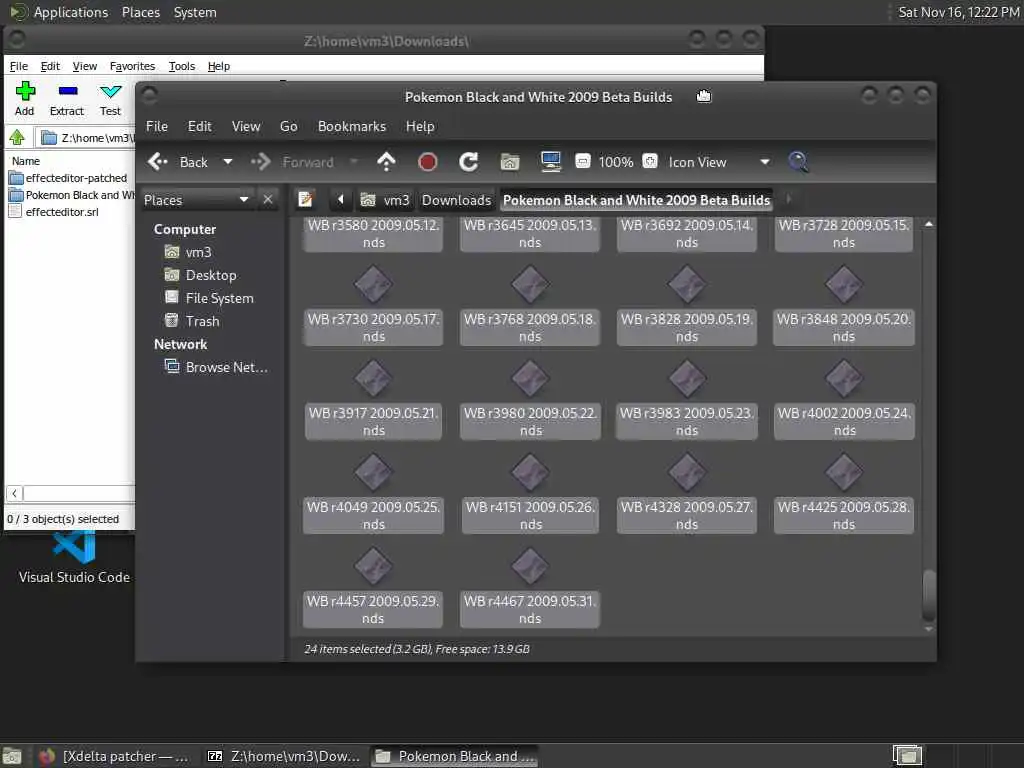Click the path bar left scroll arrow
1024x768 pixels.
[x=340, y=199]
